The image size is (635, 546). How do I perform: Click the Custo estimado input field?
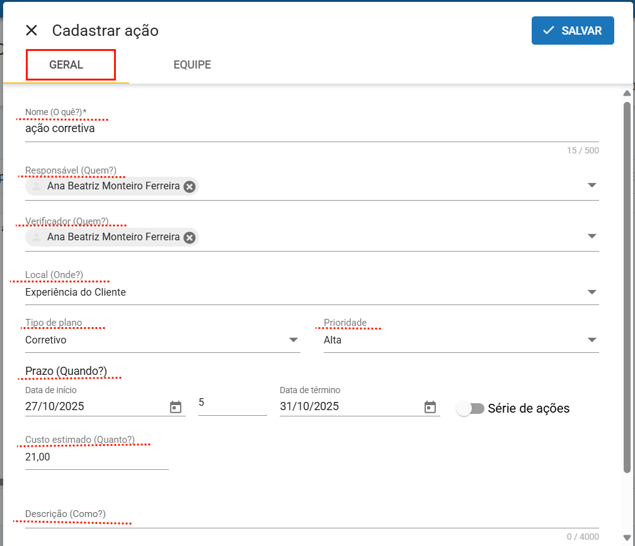[x=96, y=457]
